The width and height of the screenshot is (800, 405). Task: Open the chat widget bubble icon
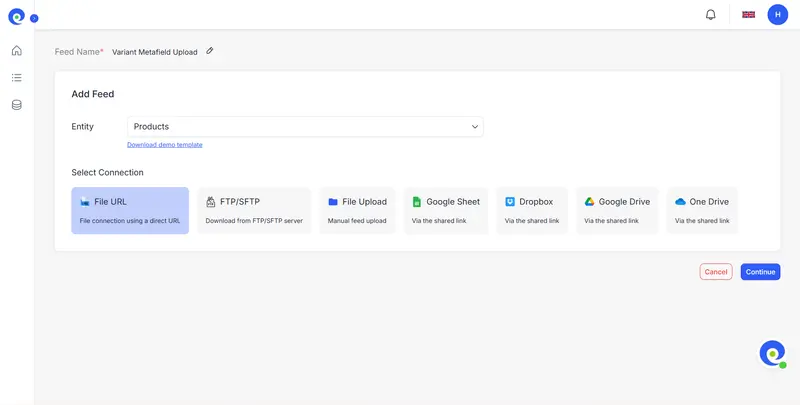772,353
